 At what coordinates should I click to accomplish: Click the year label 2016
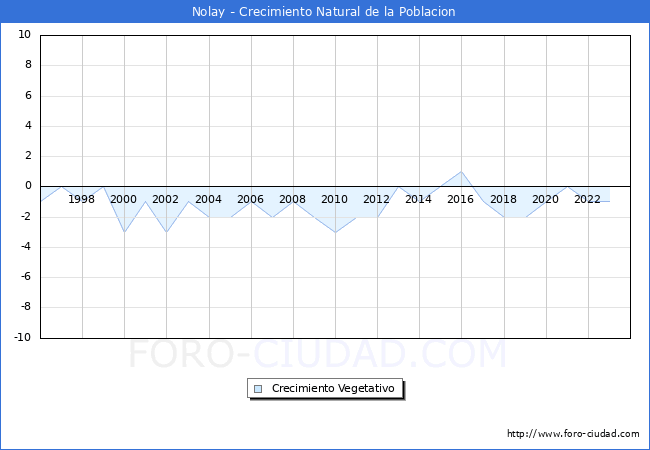click(x=461, y=199)
